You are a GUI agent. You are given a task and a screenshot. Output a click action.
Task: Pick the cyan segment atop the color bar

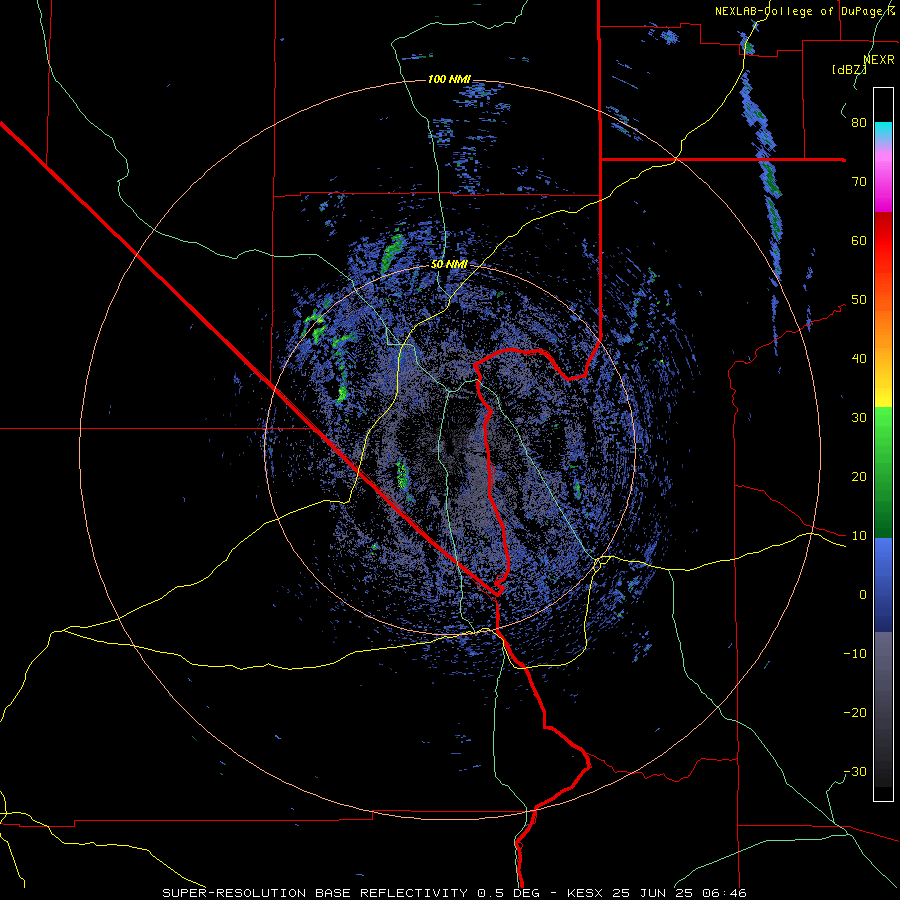point(883,131)
